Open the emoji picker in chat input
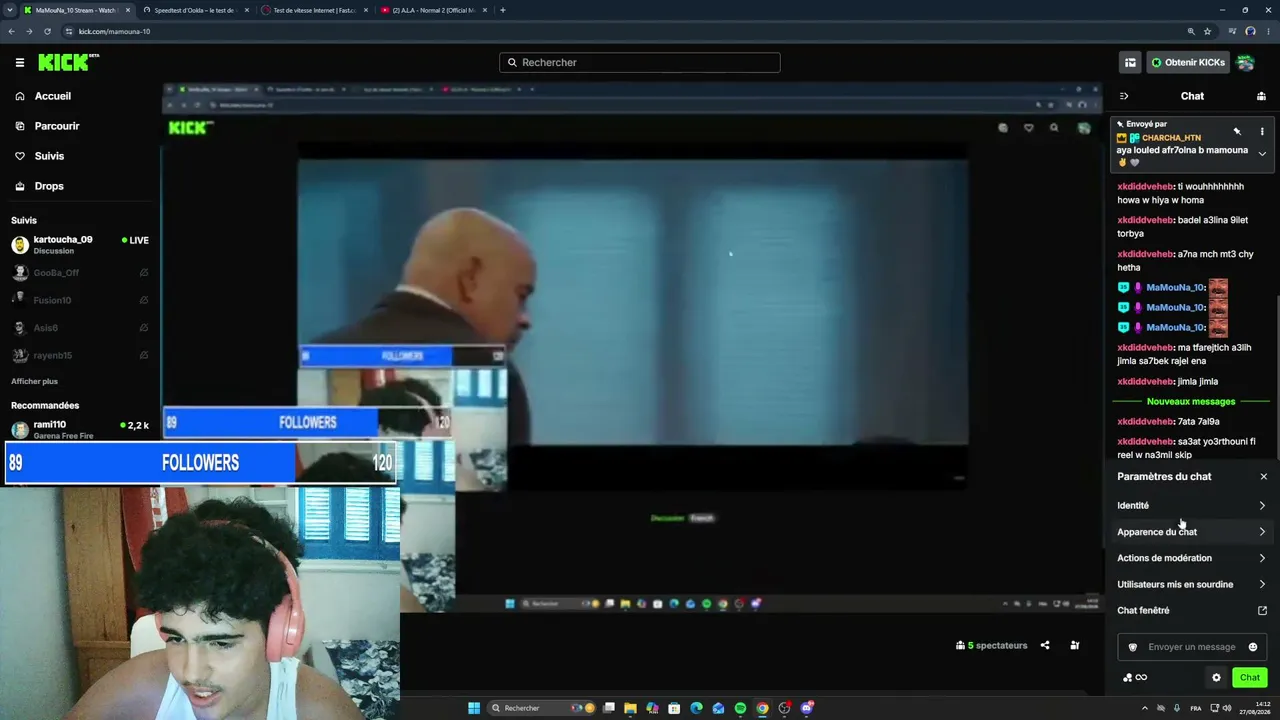The image size is (1280, 720). tap(1252, 647)
